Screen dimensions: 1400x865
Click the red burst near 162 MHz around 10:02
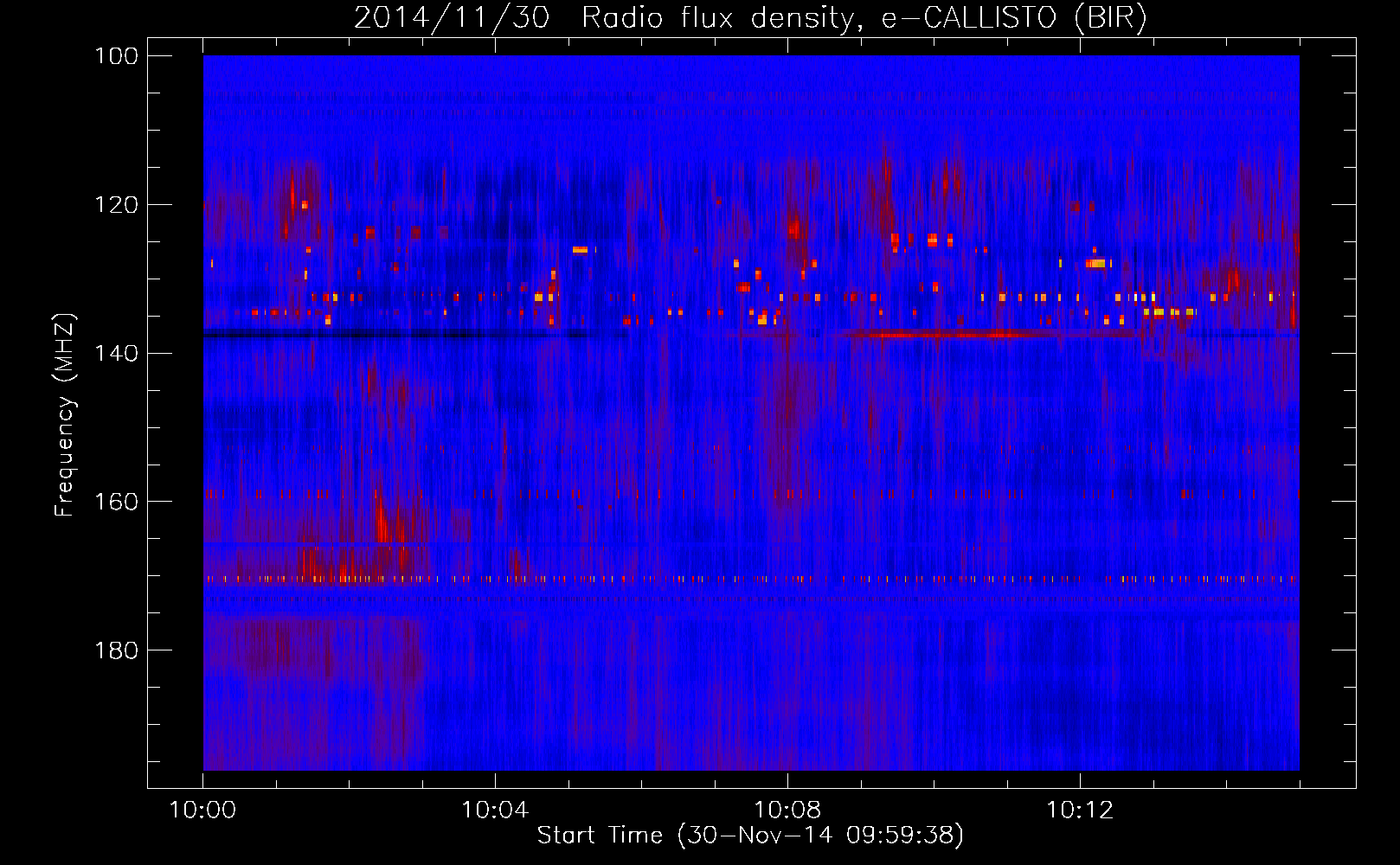389,523
